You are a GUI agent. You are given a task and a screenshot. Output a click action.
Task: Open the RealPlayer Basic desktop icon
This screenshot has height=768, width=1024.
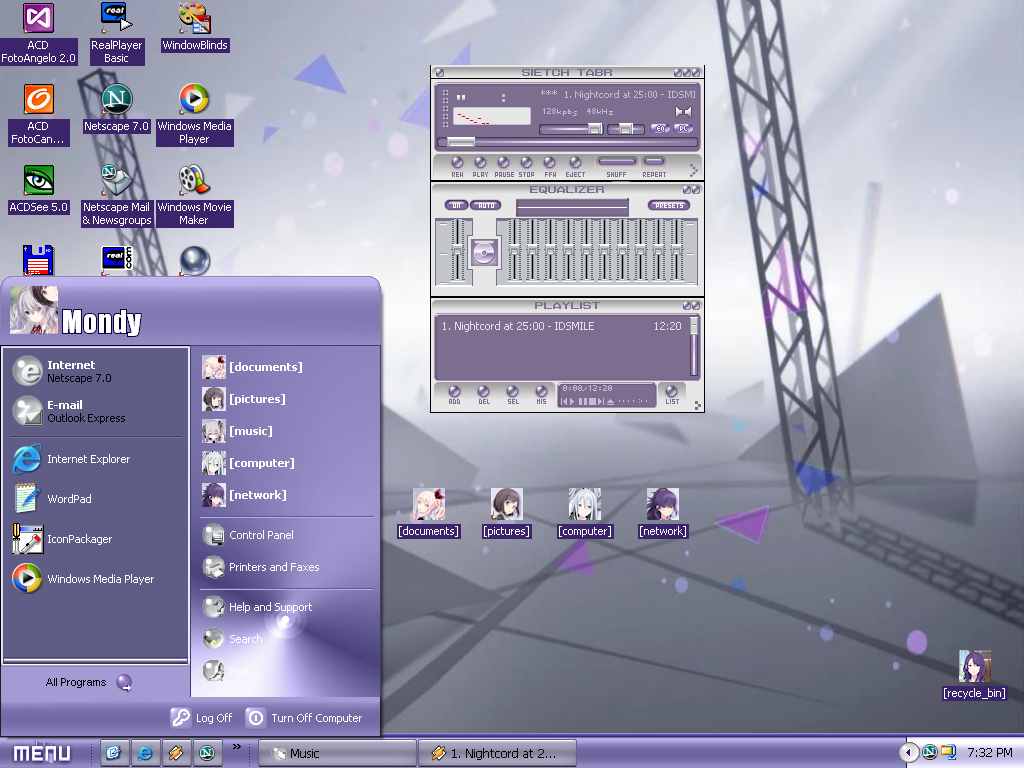(117, 19)
